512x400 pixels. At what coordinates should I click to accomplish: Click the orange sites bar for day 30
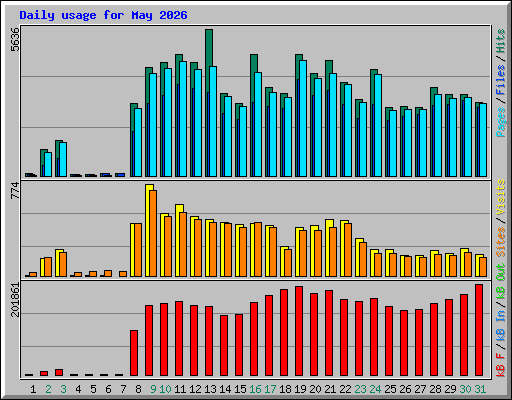click(x=468, y=264)
